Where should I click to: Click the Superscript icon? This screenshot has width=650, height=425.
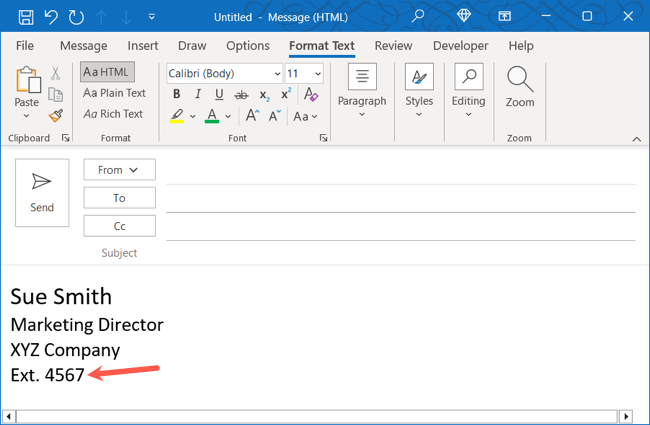coord(287,95)
